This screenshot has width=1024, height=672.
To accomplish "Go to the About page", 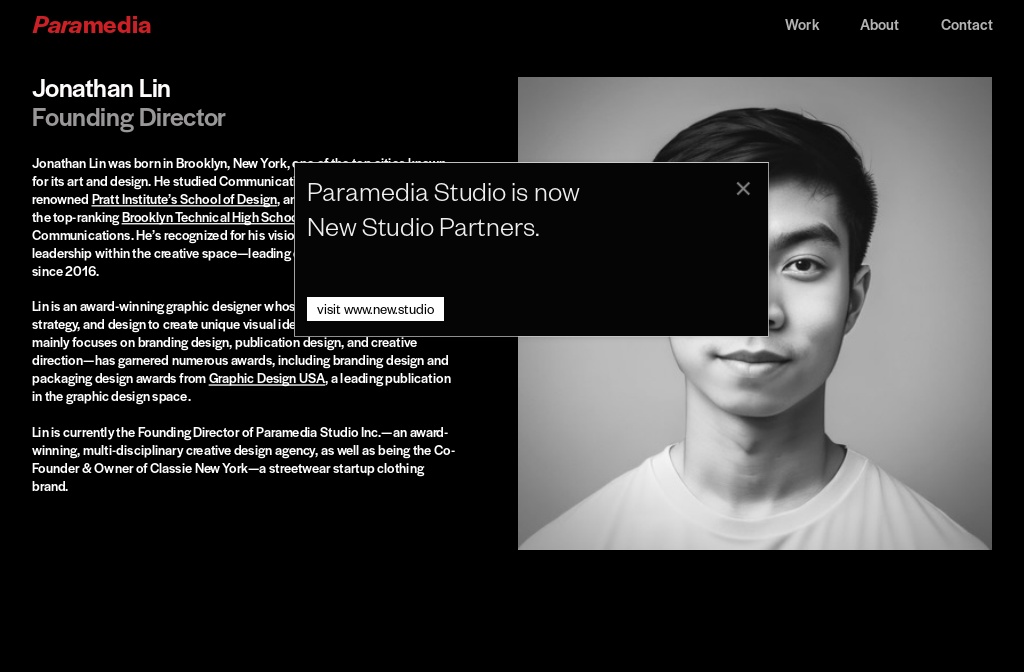I will pyautogui.click(x=879, y=25).
